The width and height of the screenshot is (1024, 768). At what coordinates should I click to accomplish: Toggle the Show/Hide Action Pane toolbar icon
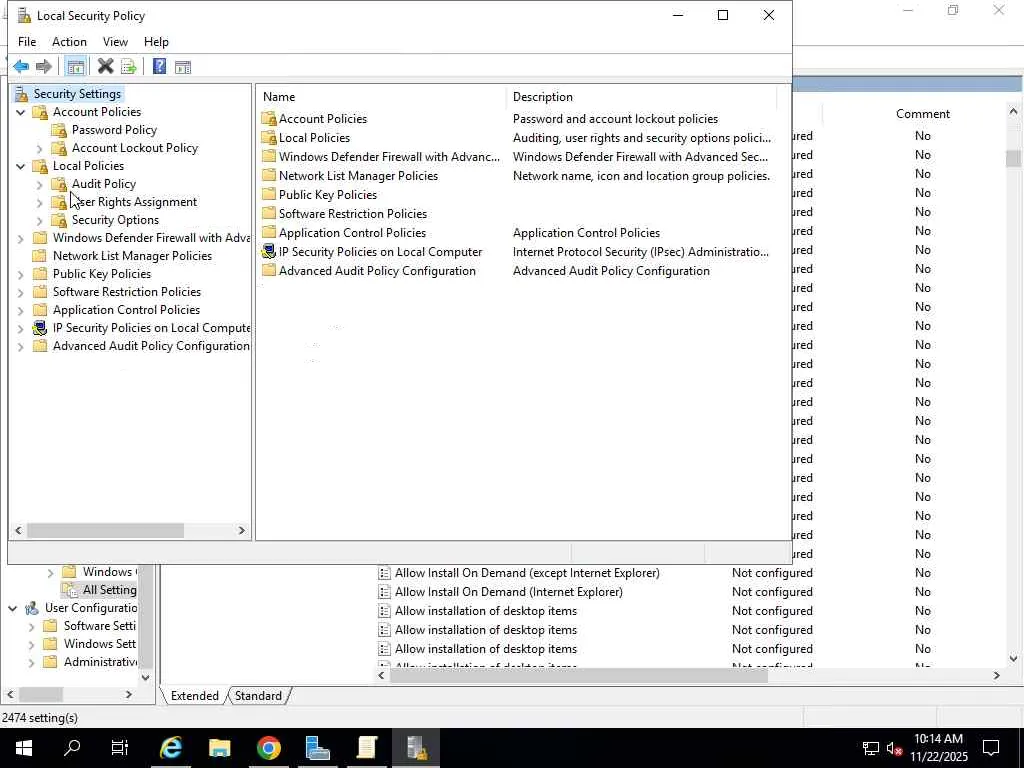183,67
